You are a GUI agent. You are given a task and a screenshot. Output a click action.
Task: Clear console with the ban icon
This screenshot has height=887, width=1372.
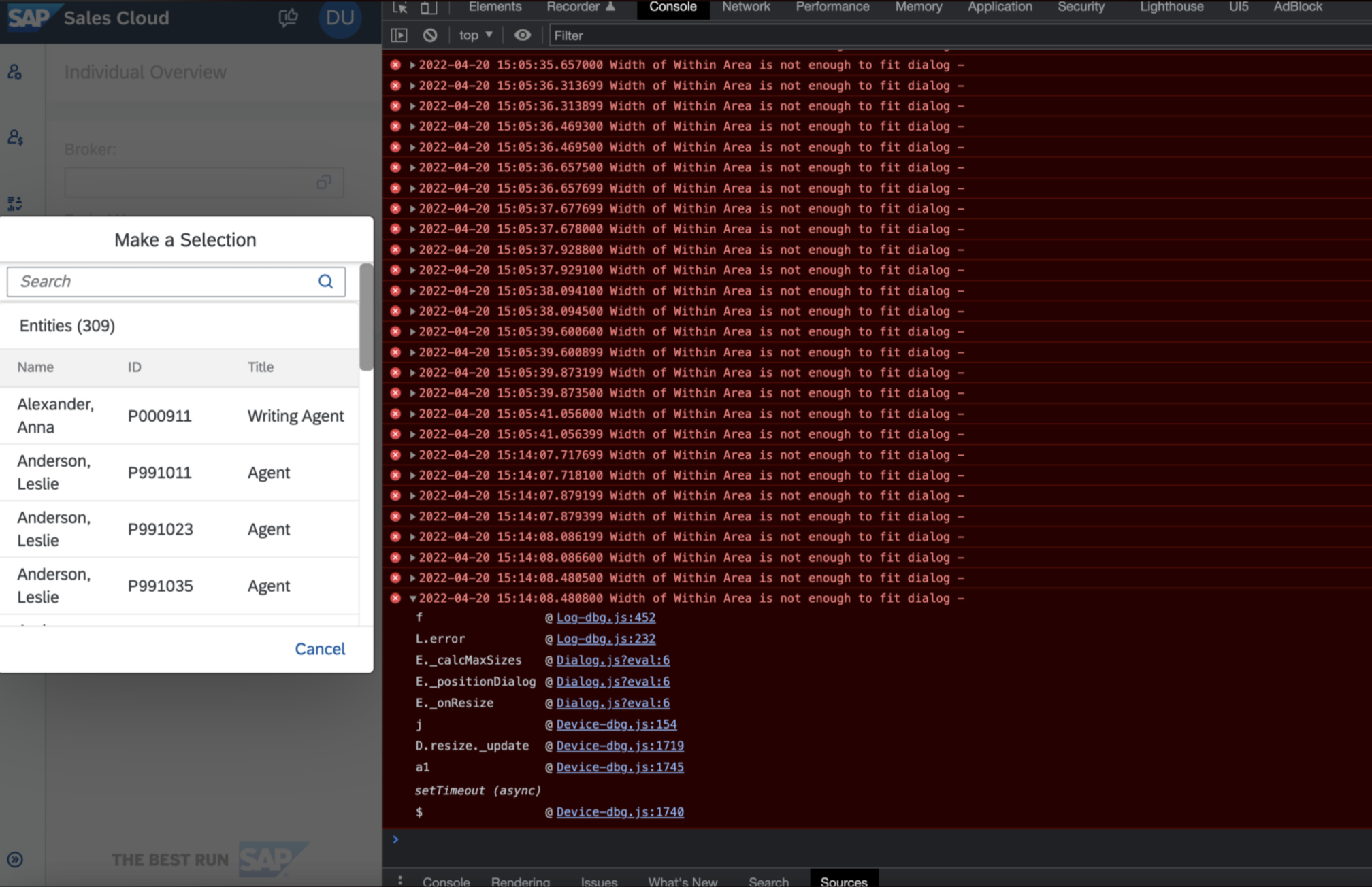click(430, 35)
